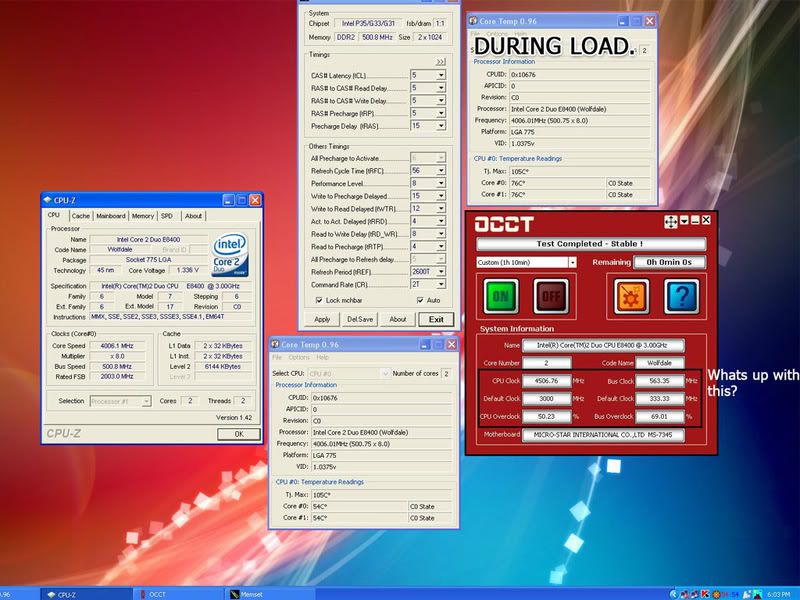800x600 pixels.
Task: Open the Help menu in the 54C Core Temp window
Action: [x=322, y=358]
